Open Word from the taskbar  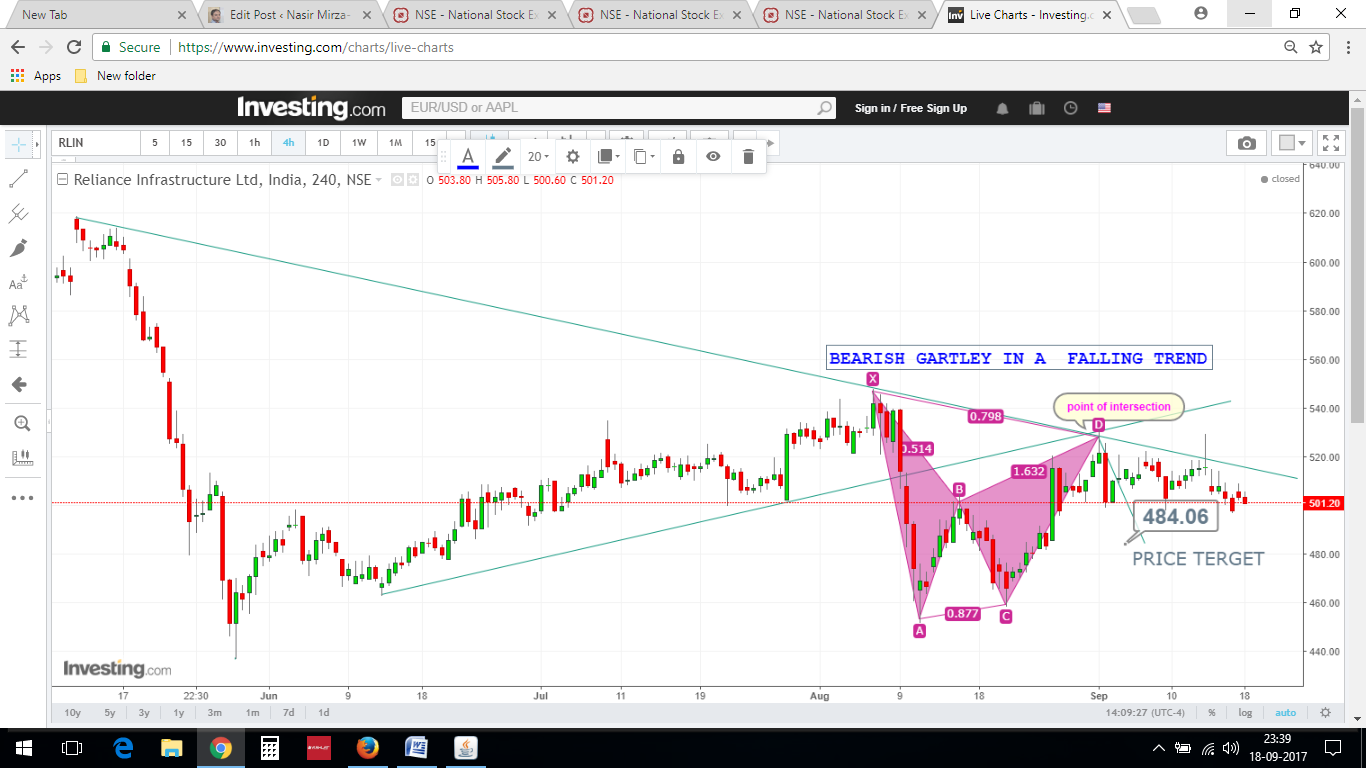coord(416,747)
